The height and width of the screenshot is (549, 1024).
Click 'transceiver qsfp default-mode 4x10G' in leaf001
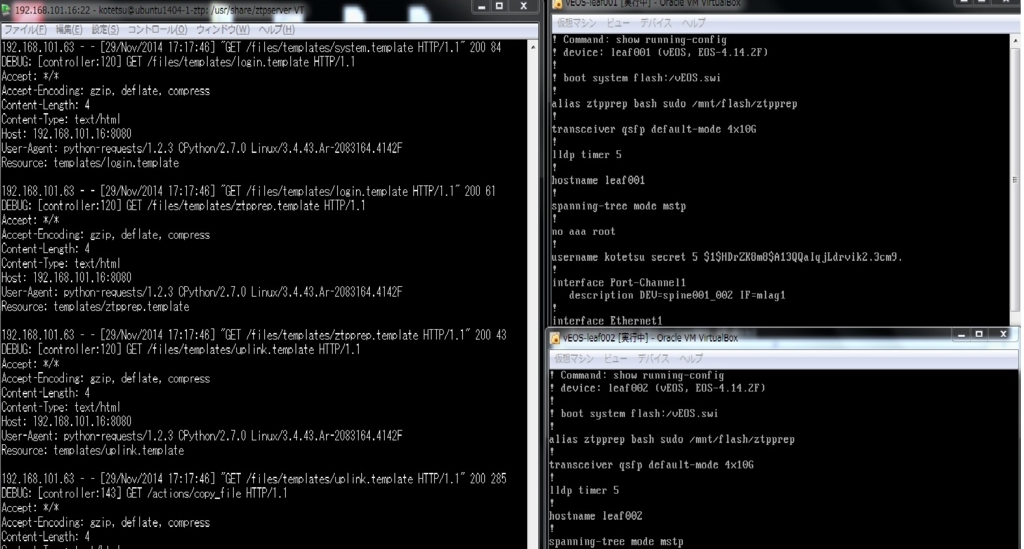tap(654, 129)
